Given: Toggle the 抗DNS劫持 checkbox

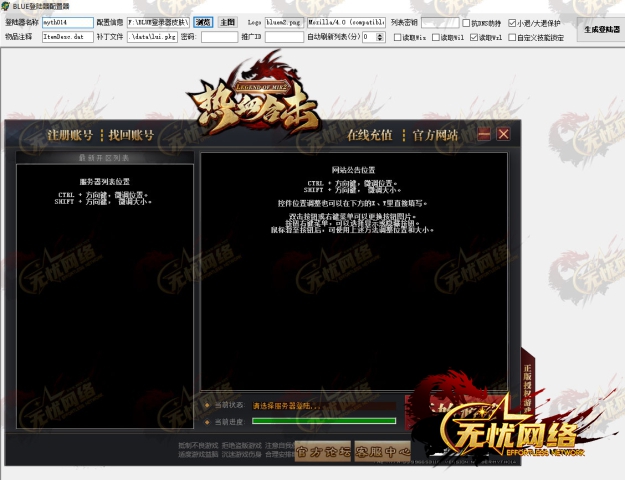Looking at the screenshot, I should tap(466, 23).
